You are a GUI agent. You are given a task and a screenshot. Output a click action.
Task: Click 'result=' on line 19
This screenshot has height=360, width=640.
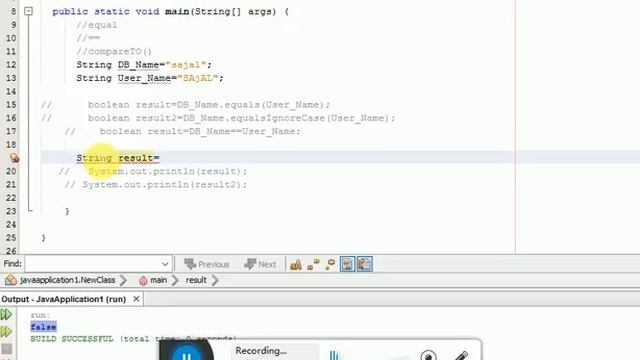click(x=139, y=158)
